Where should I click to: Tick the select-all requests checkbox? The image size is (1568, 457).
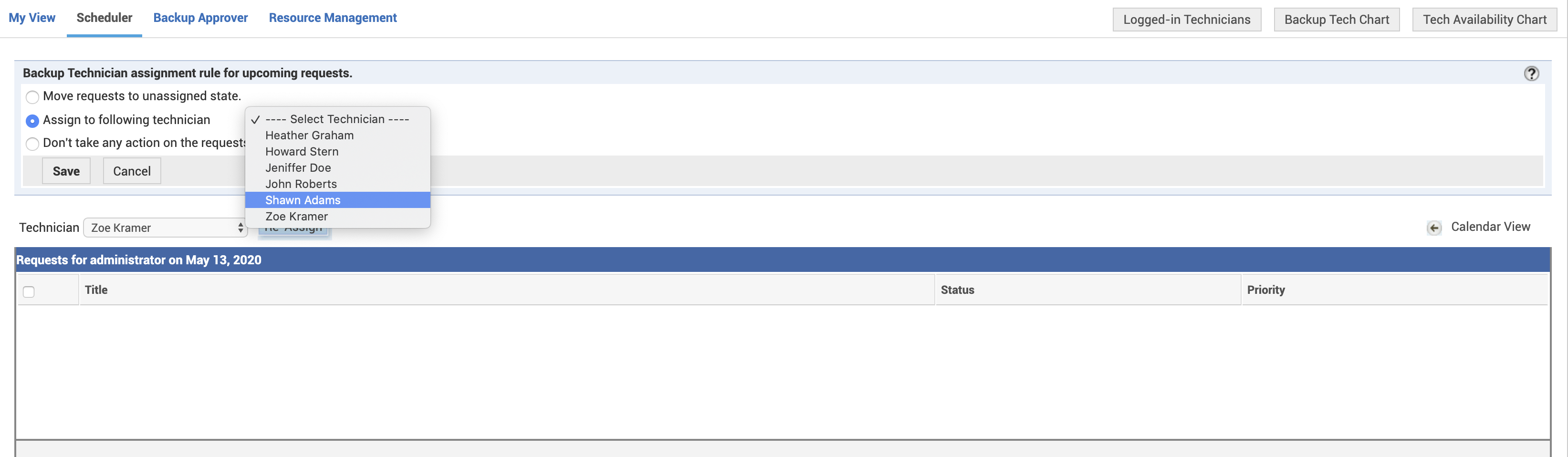click(29, 291)
